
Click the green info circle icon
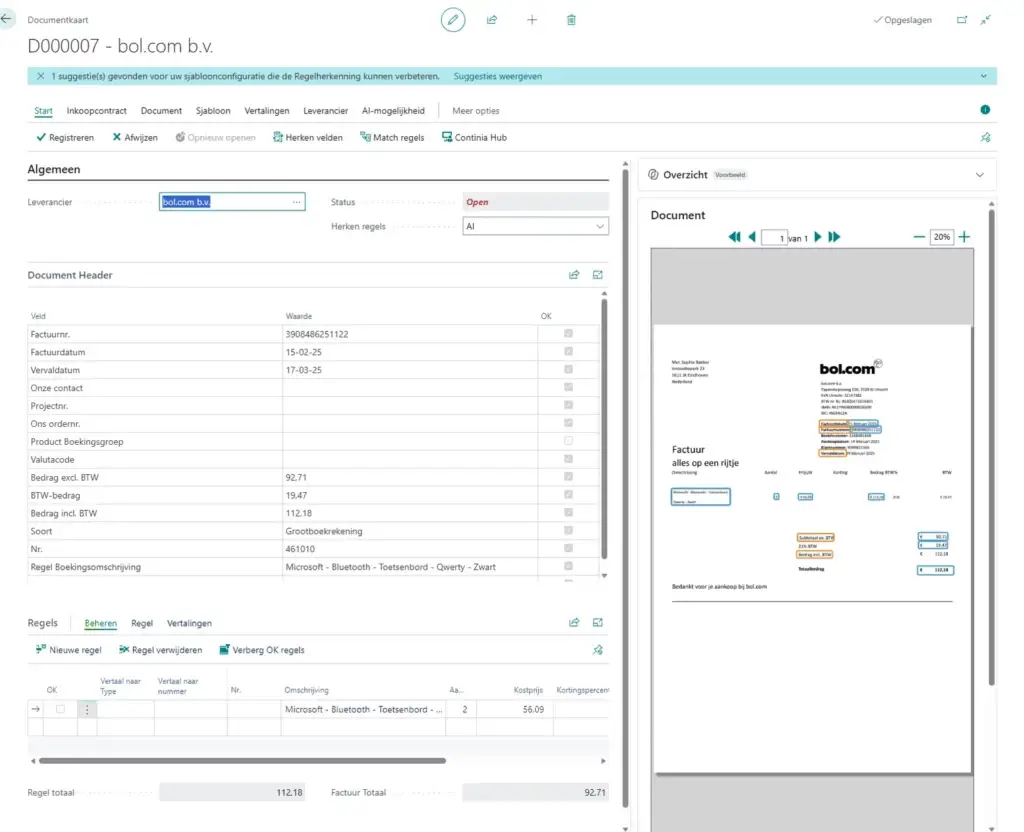coord(985,110)
